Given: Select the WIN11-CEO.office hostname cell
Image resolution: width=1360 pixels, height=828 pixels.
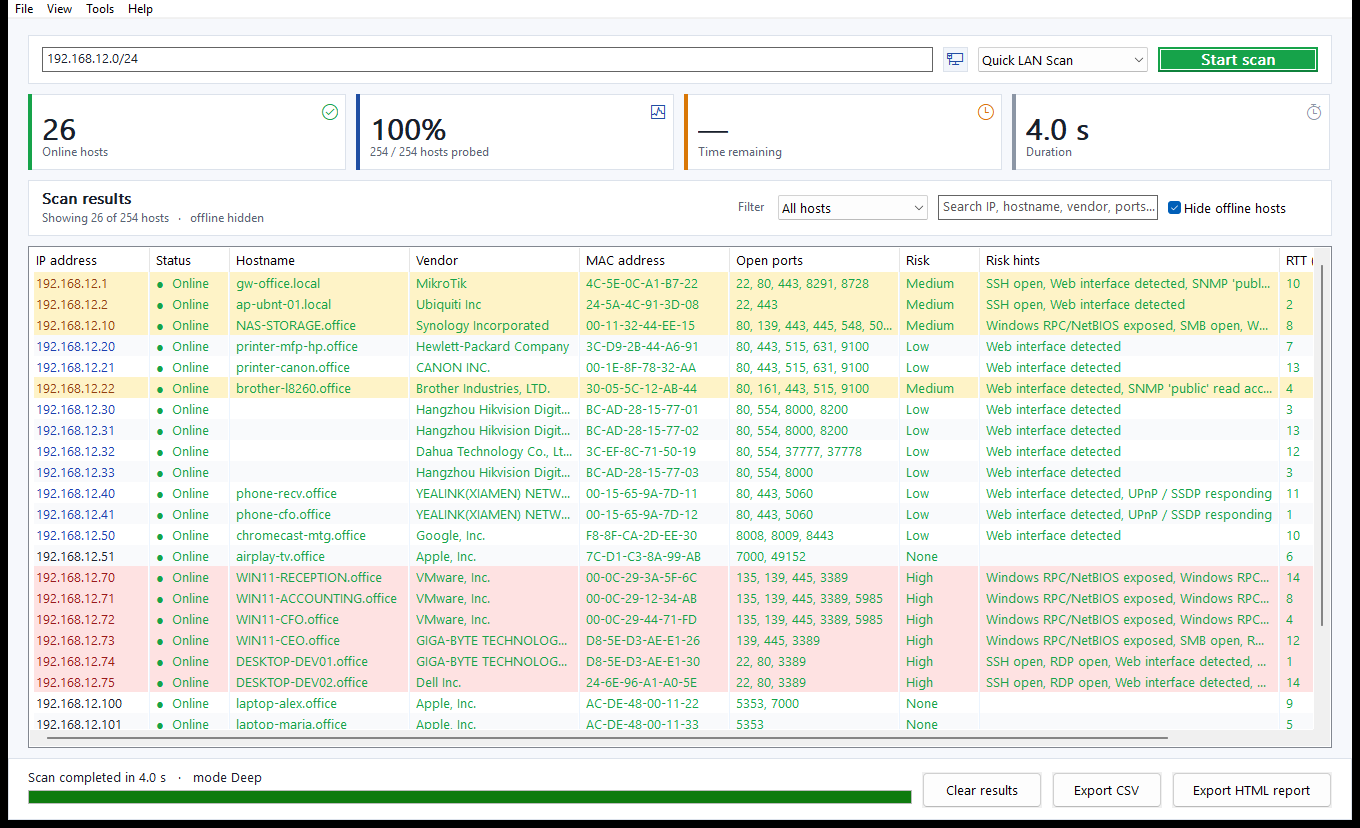Looking at the screenshot, I should coord(319,640).
